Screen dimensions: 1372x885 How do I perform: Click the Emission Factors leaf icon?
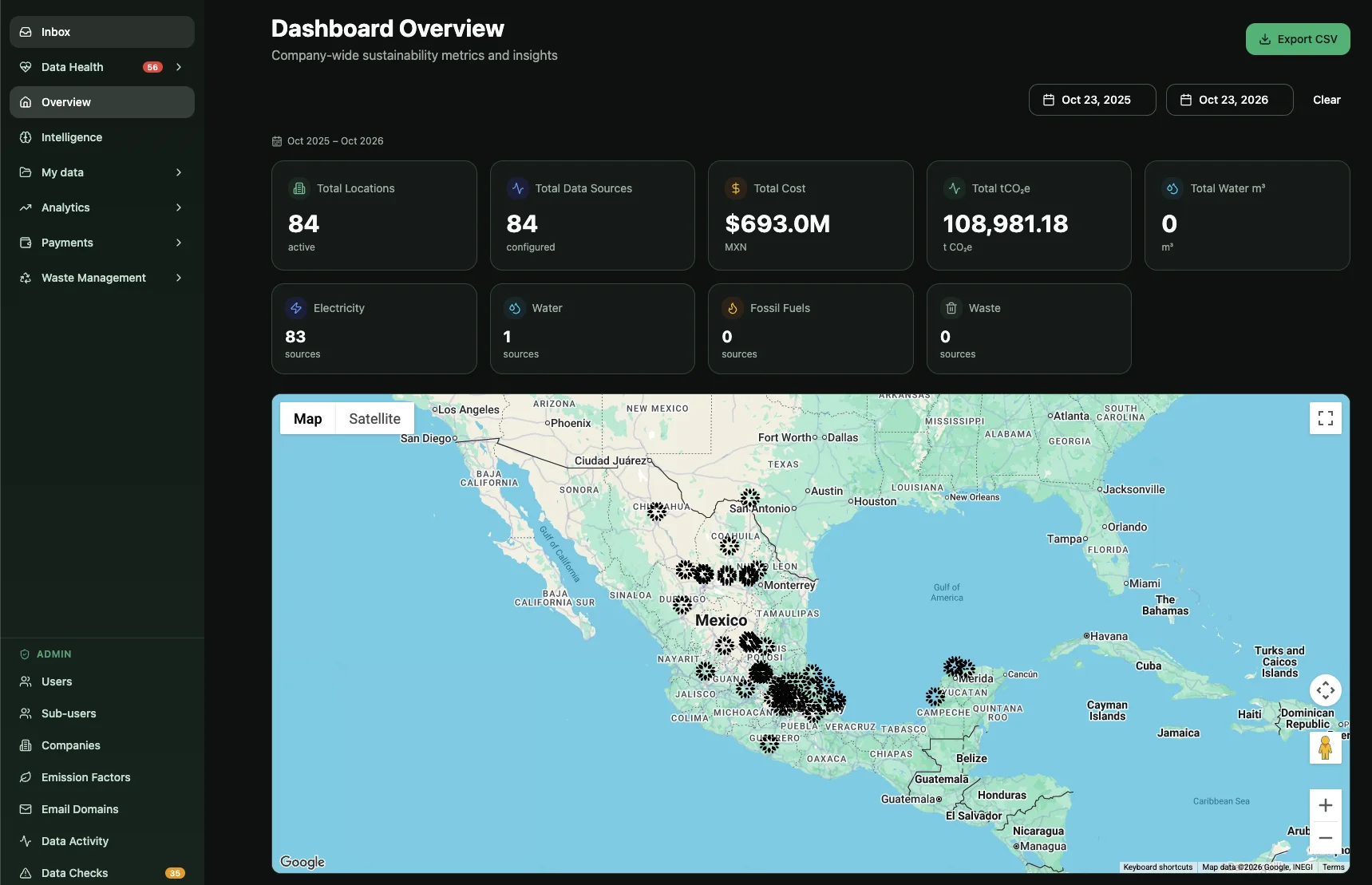coord(26,777)
